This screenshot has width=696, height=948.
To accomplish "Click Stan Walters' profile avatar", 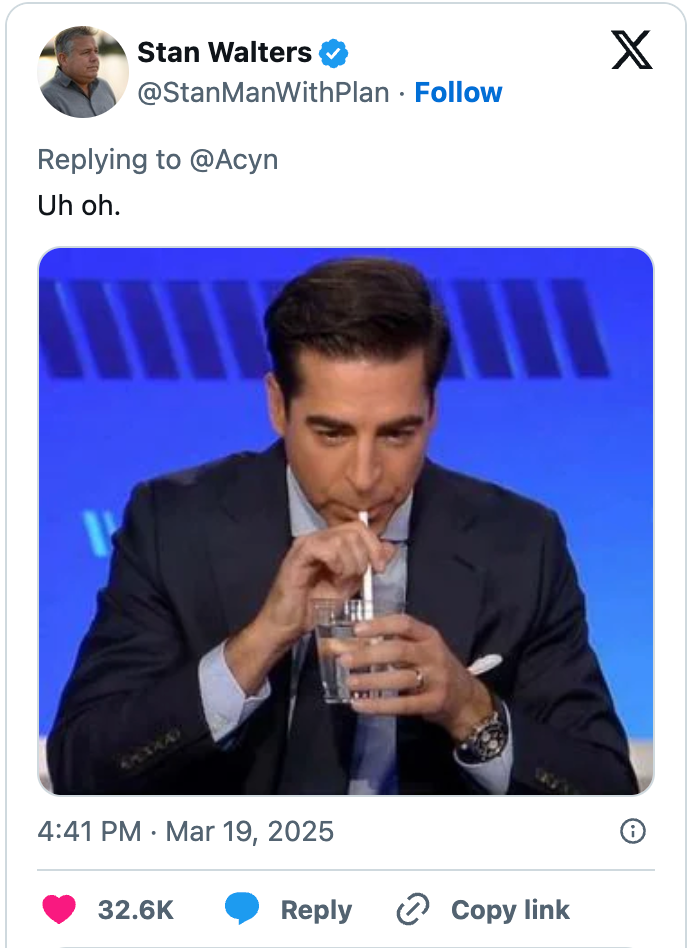I will 83,71.
